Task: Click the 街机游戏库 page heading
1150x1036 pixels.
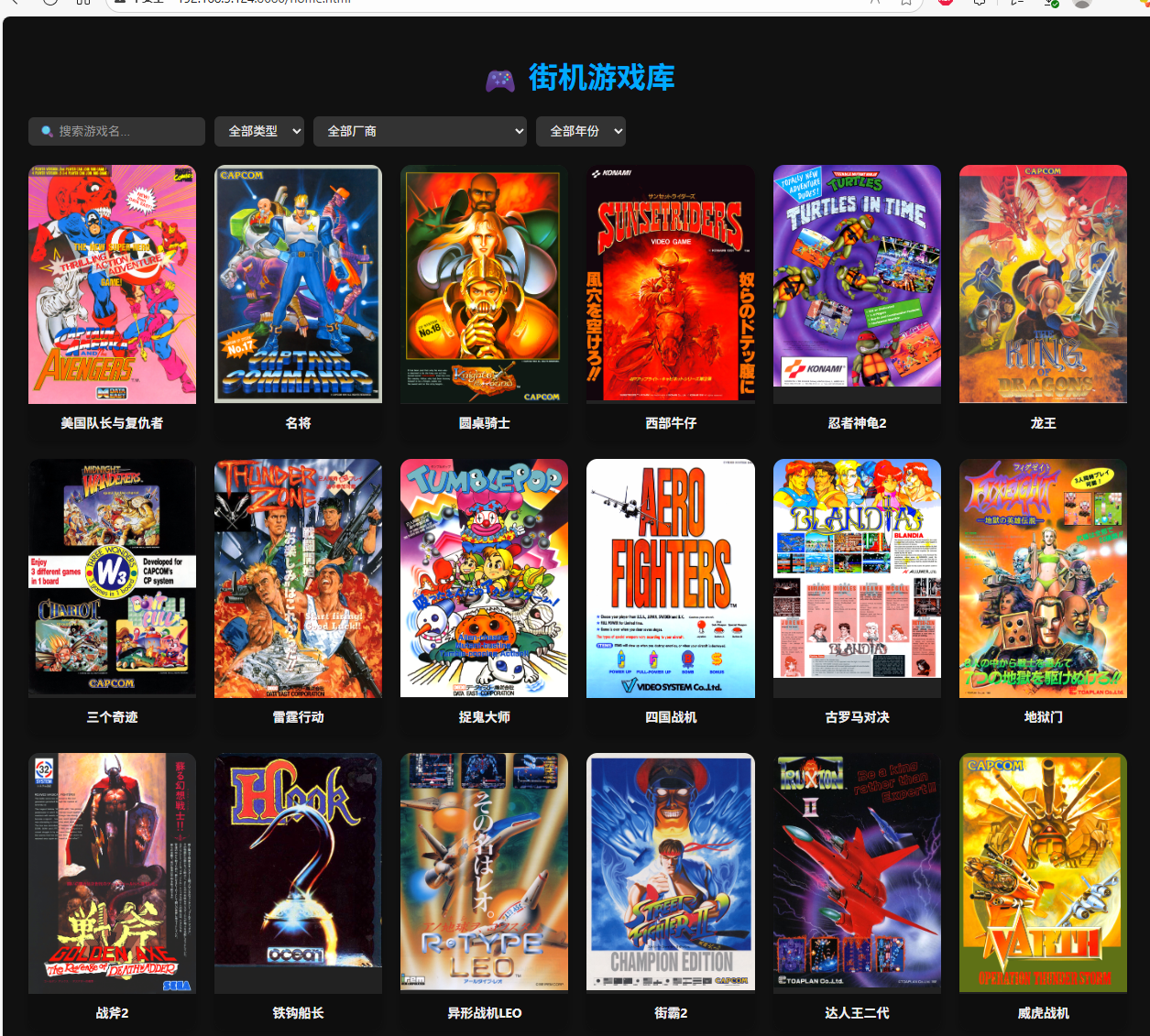Action: click(x=601, y=78)
